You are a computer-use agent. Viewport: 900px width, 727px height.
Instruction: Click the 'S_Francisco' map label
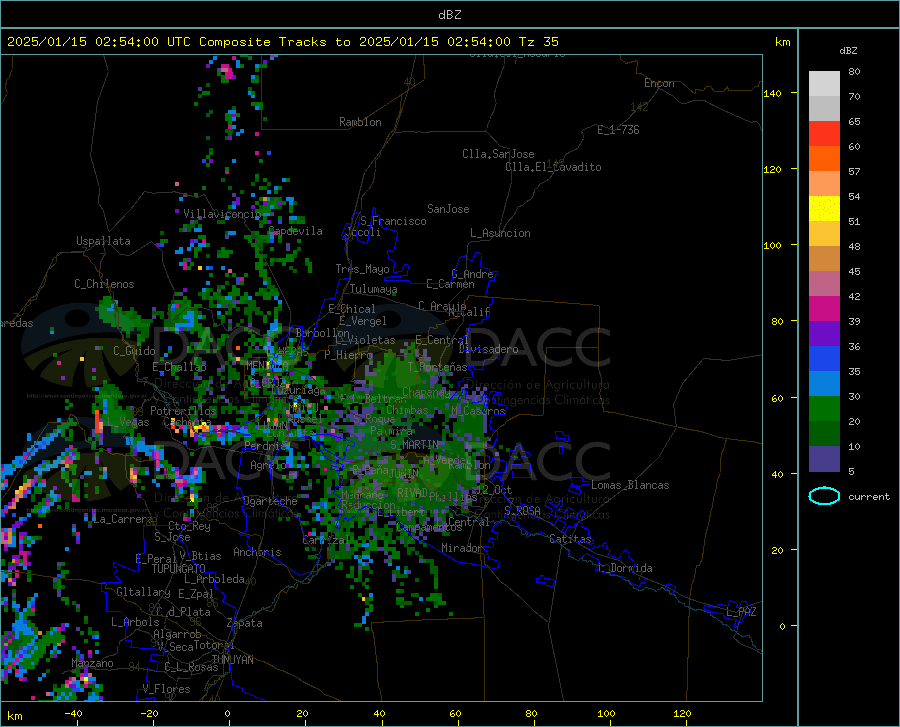coord(393,221)
